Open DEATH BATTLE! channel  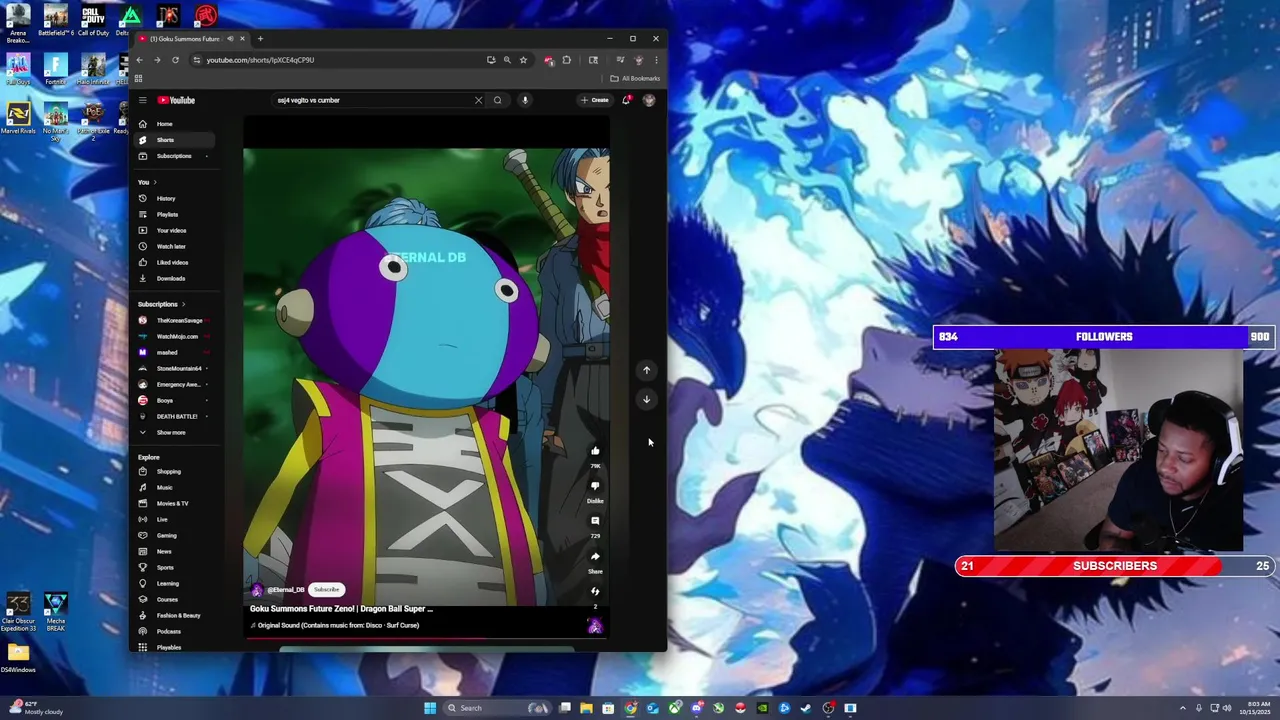coord(175,416)
